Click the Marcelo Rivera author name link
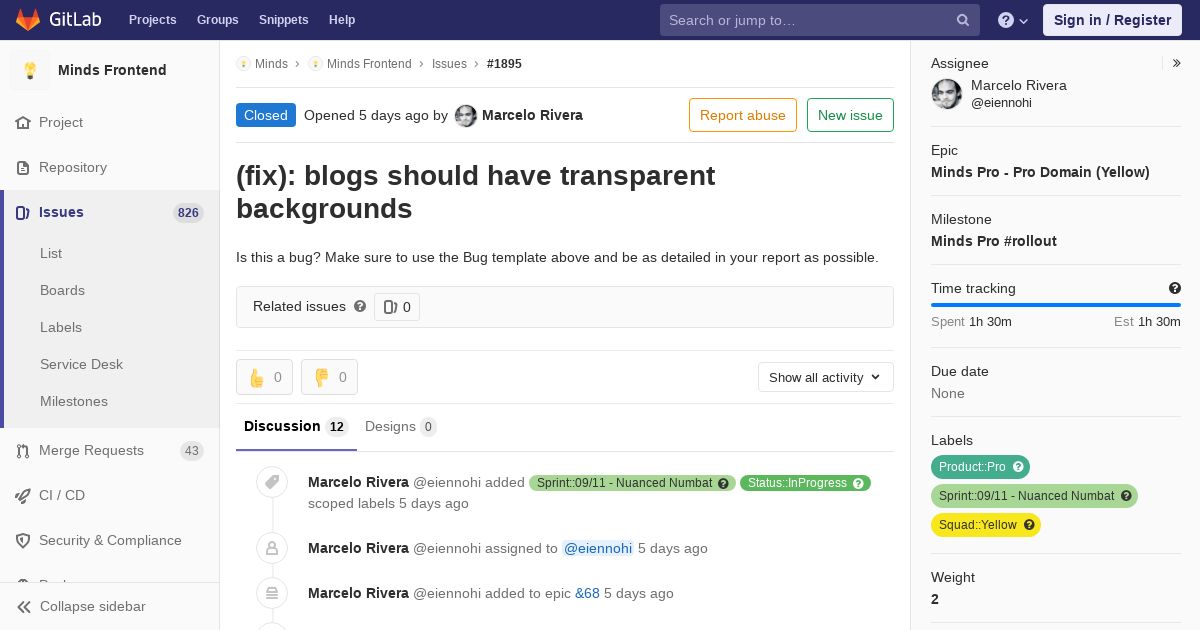 coord(532,115)
